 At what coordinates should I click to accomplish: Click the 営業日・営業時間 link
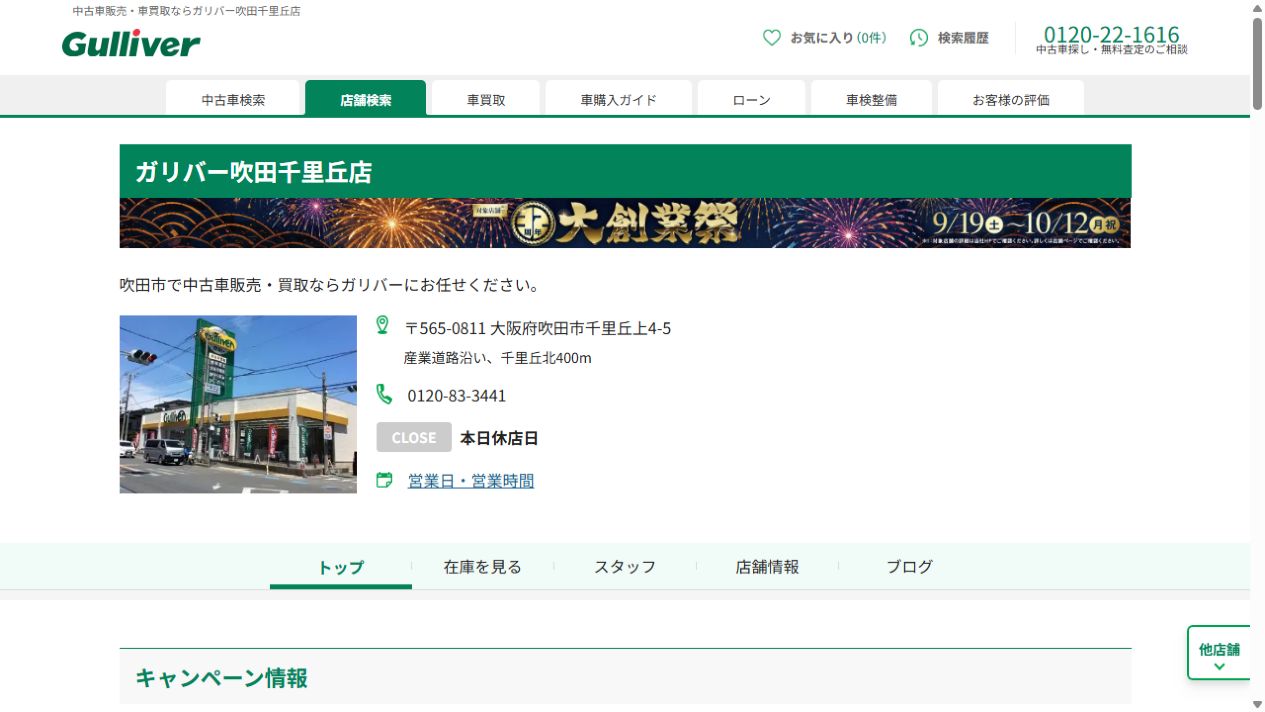[471, 481]
